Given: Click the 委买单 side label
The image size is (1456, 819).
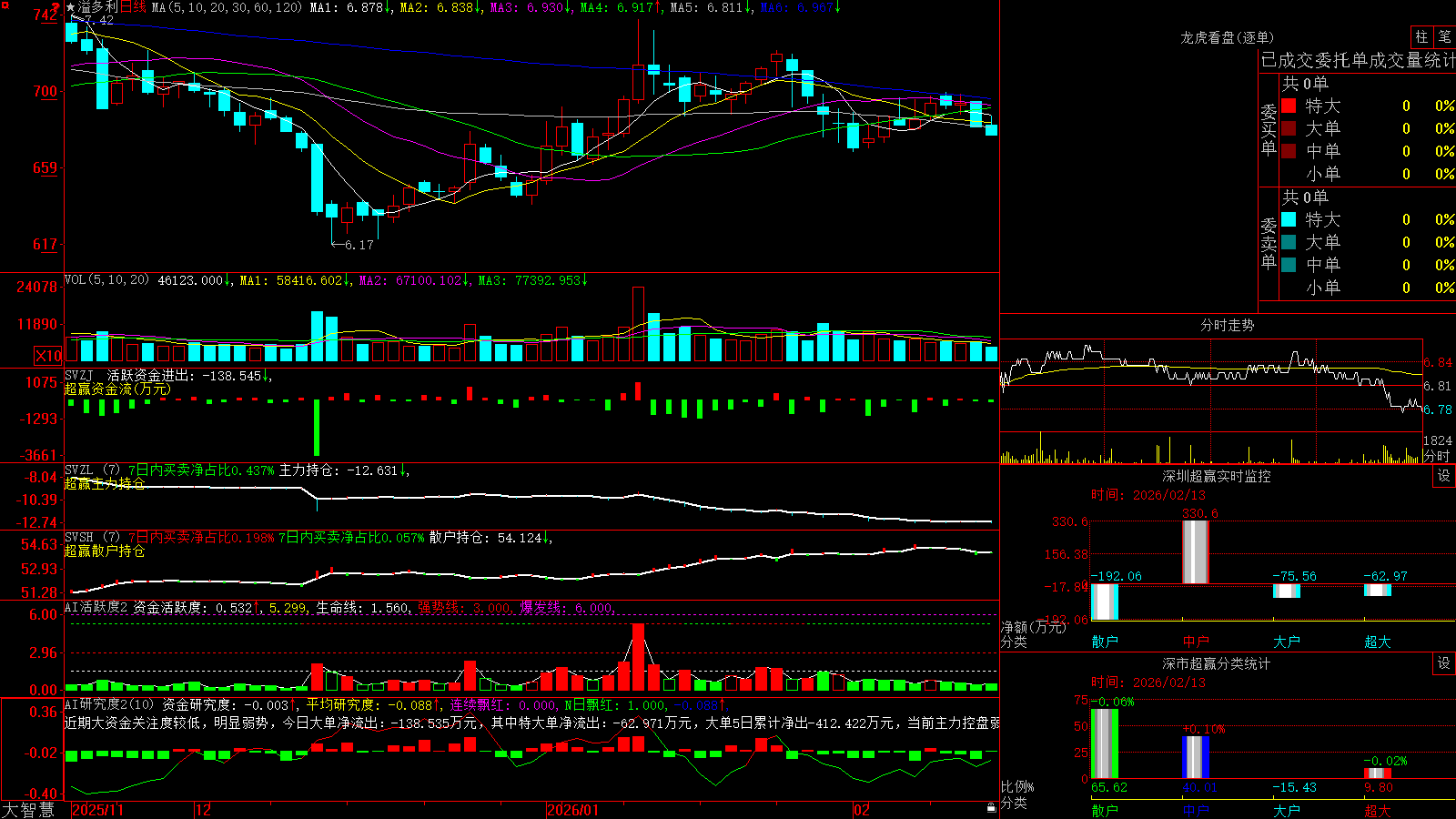Looking at the screenshot, I should tap(1269, 129).
